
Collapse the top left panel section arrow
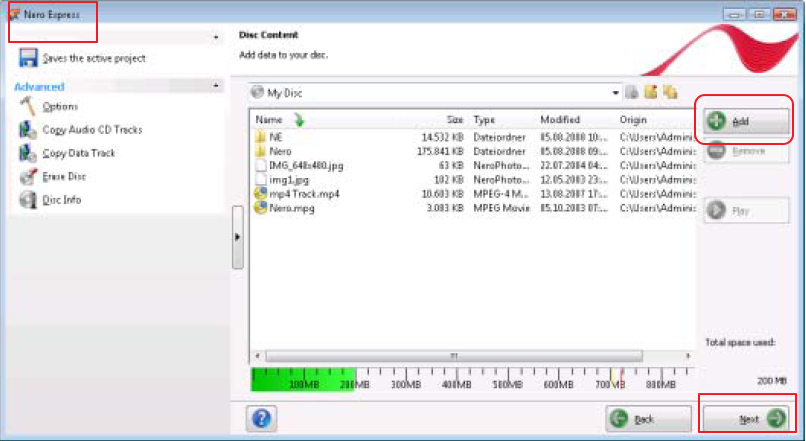click(x=216, y=38)
